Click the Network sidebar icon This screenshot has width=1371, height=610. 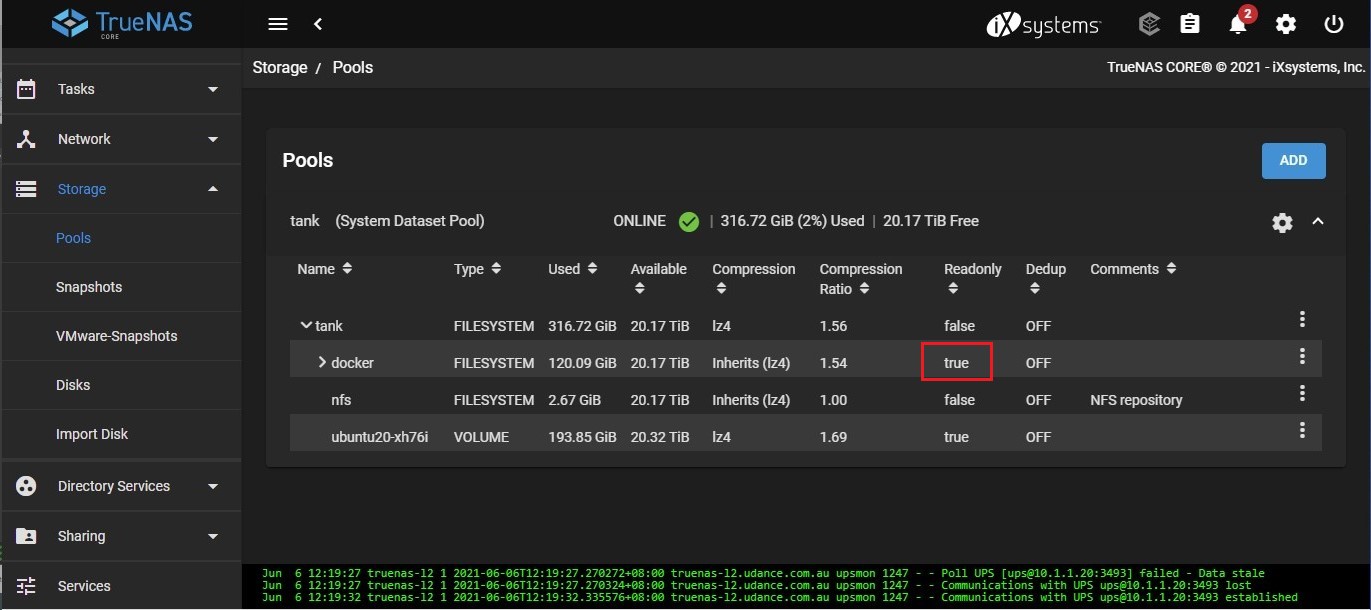coord(27,139)
